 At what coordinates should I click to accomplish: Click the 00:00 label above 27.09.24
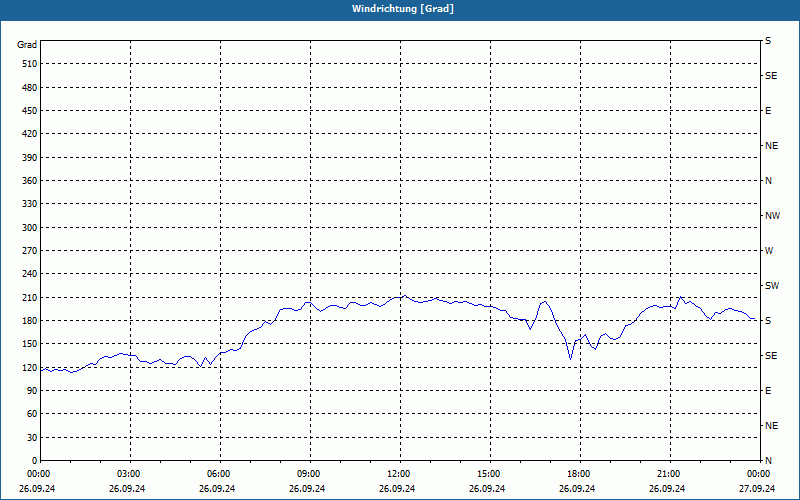(759, 474)
